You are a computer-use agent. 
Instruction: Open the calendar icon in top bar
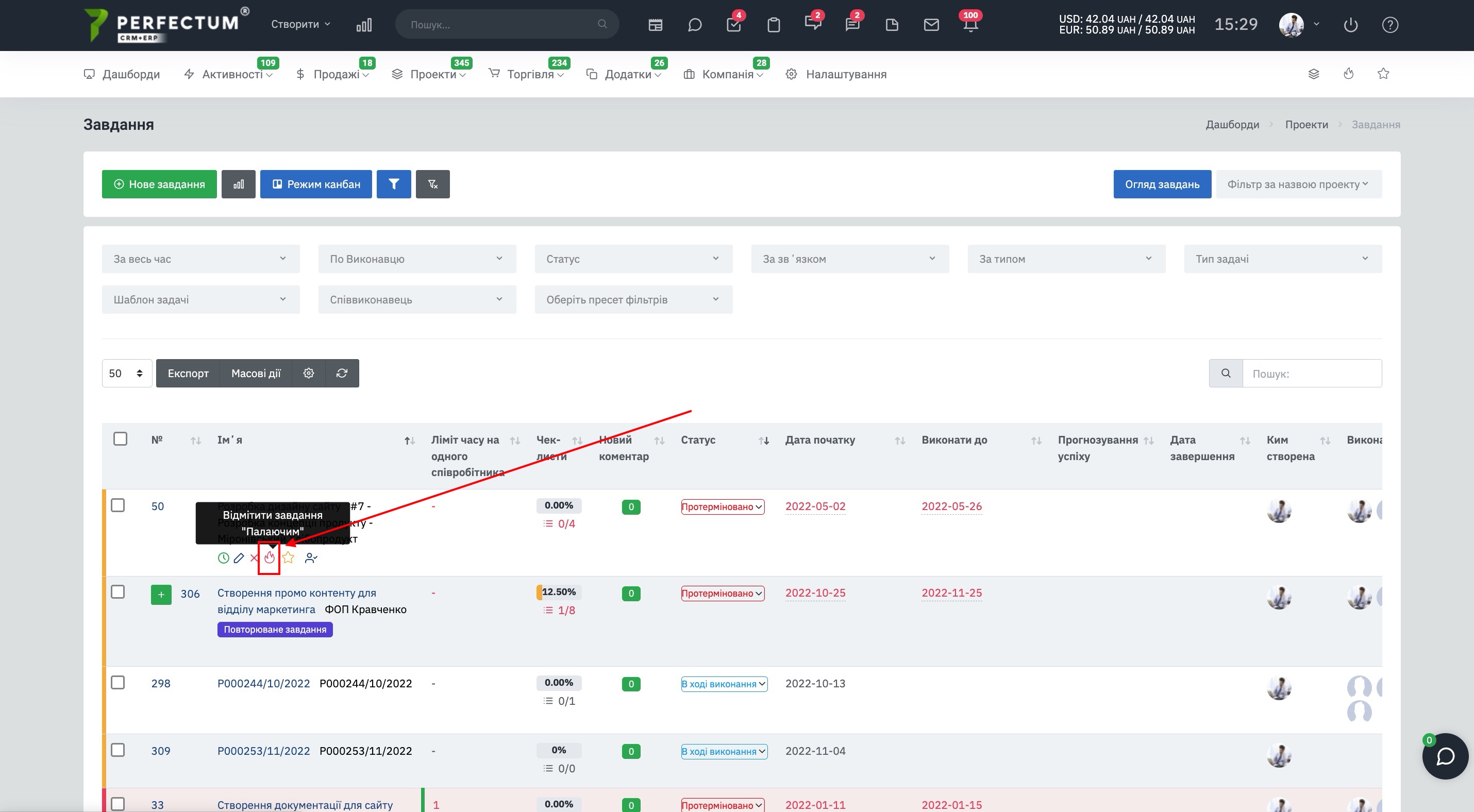point(655,25)
